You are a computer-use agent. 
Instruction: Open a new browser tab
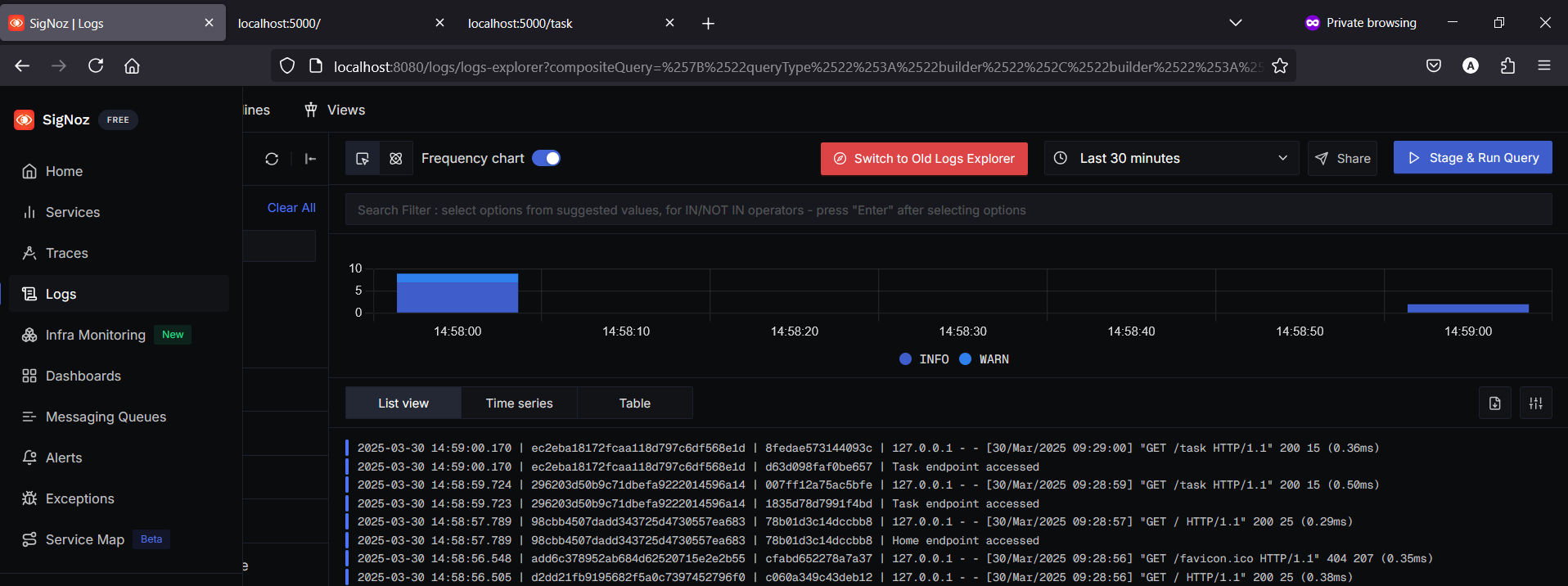click(x=708, y=23)
